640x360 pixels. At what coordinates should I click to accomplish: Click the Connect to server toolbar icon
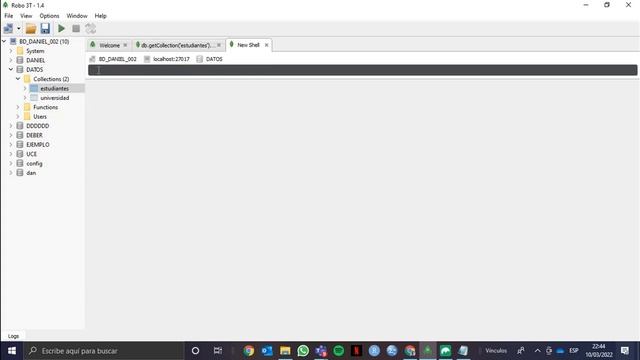click(x=8, y=29)
